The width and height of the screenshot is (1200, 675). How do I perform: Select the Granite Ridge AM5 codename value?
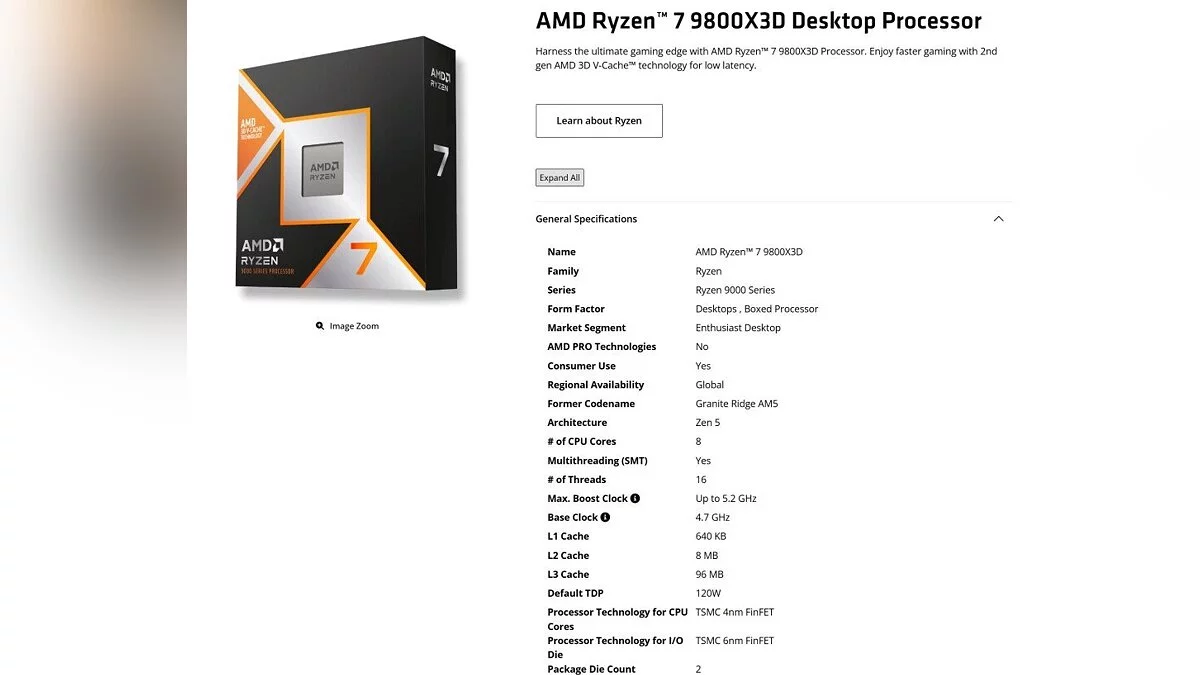[737, 404]
